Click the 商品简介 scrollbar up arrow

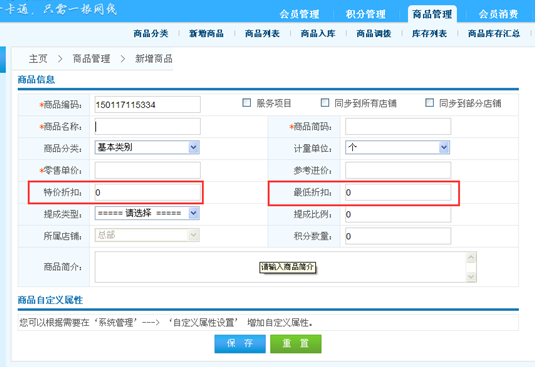pos(471,258)
